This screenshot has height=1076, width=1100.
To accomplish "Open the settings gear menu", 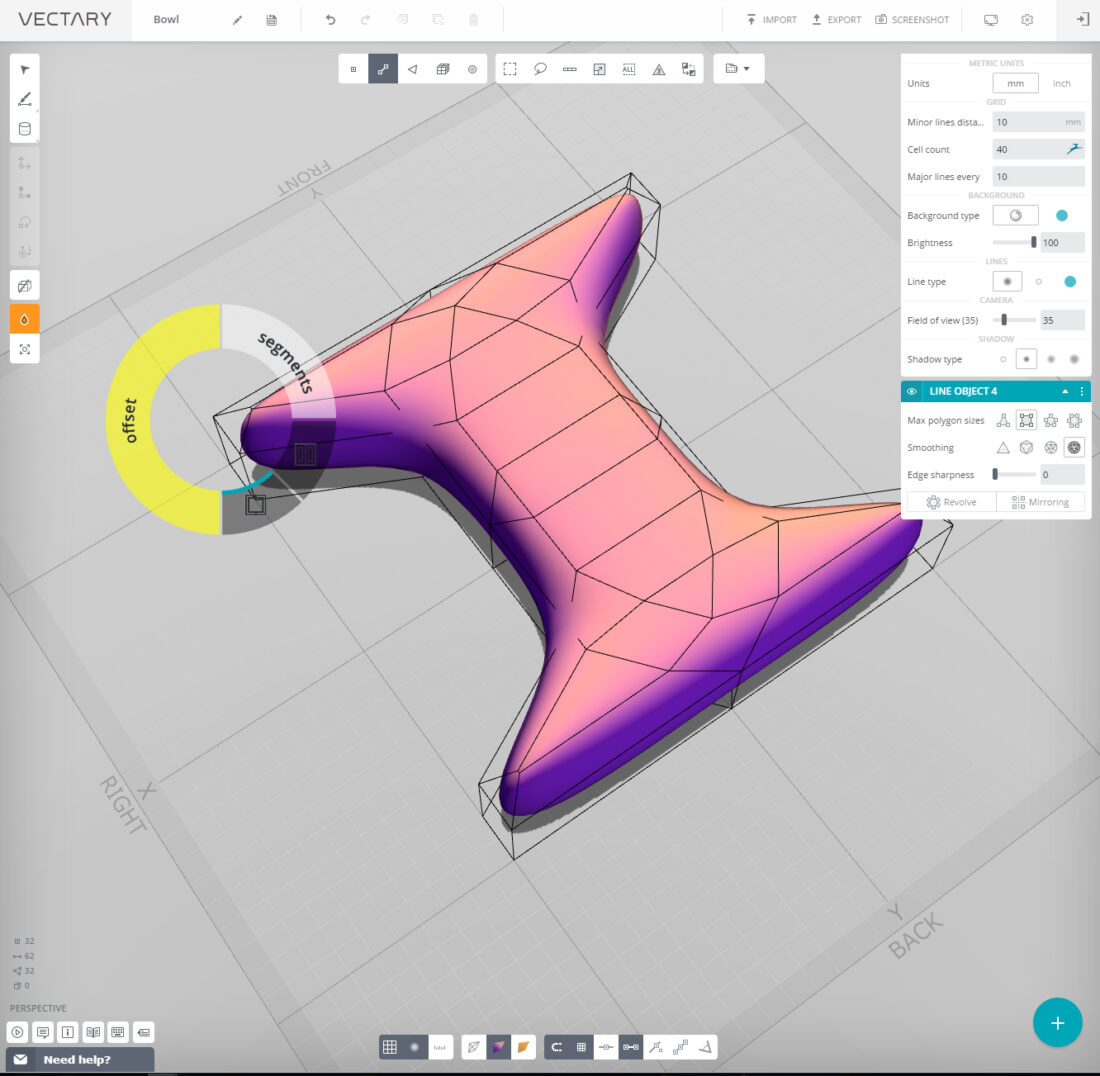I will pos(1027,20).
